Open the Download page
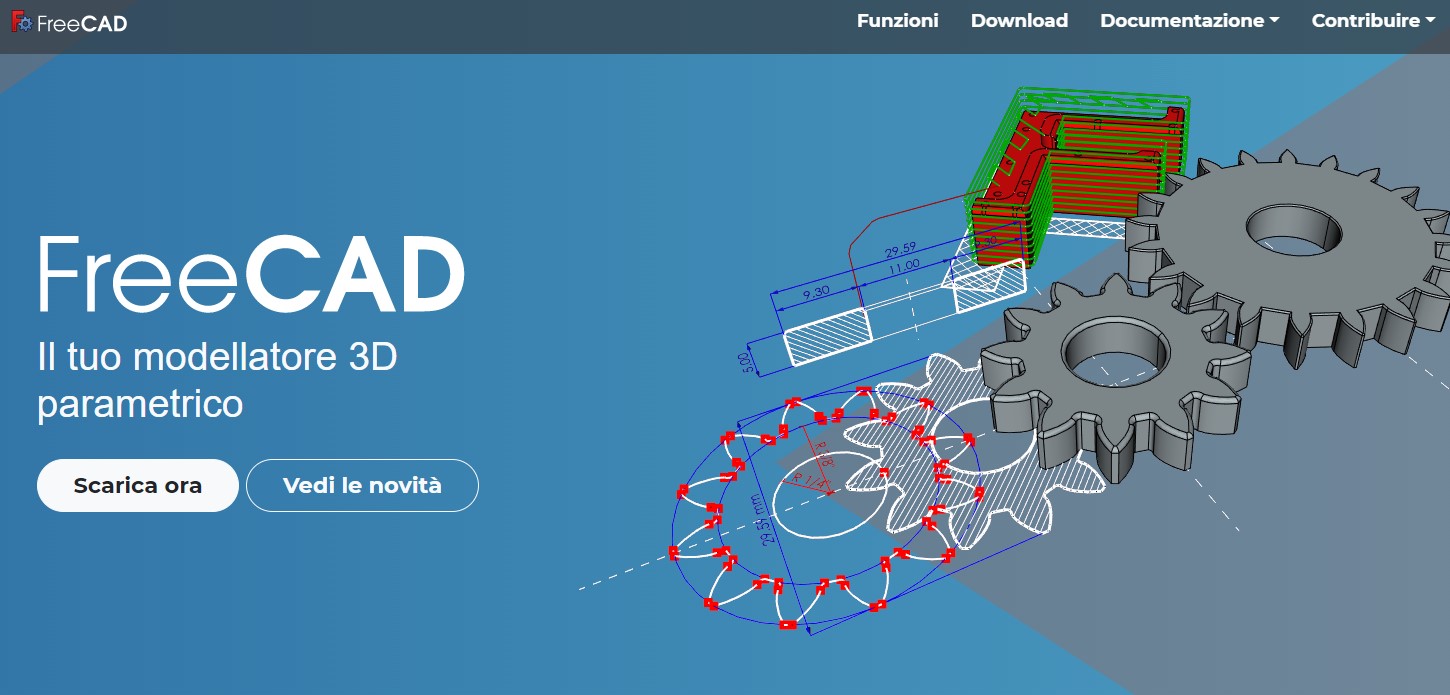Image resolution: width=1450 pixels, height=695 pixels. click(x=1019, y=19)
